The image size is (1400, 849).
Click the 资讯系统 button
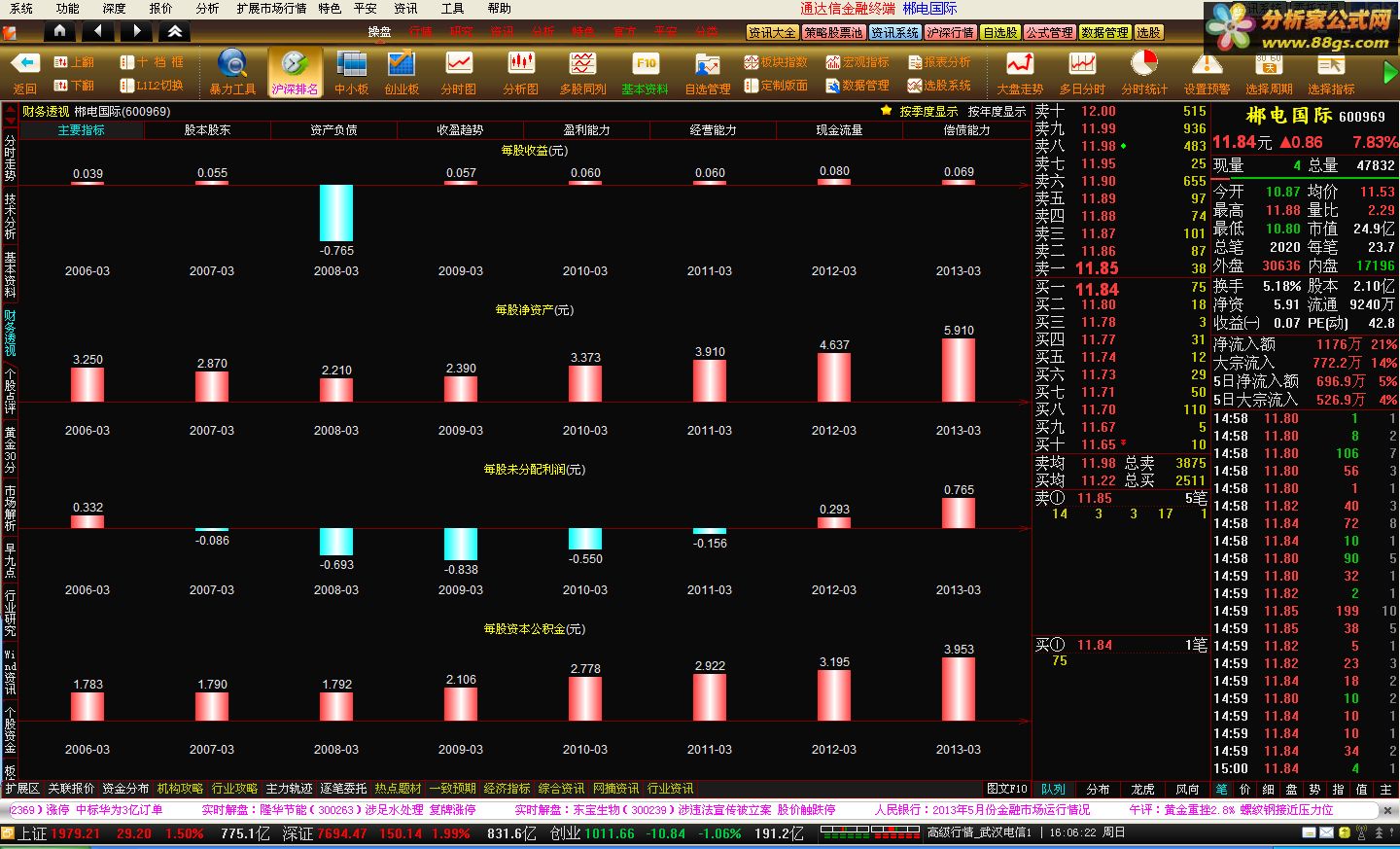point(894,32)
